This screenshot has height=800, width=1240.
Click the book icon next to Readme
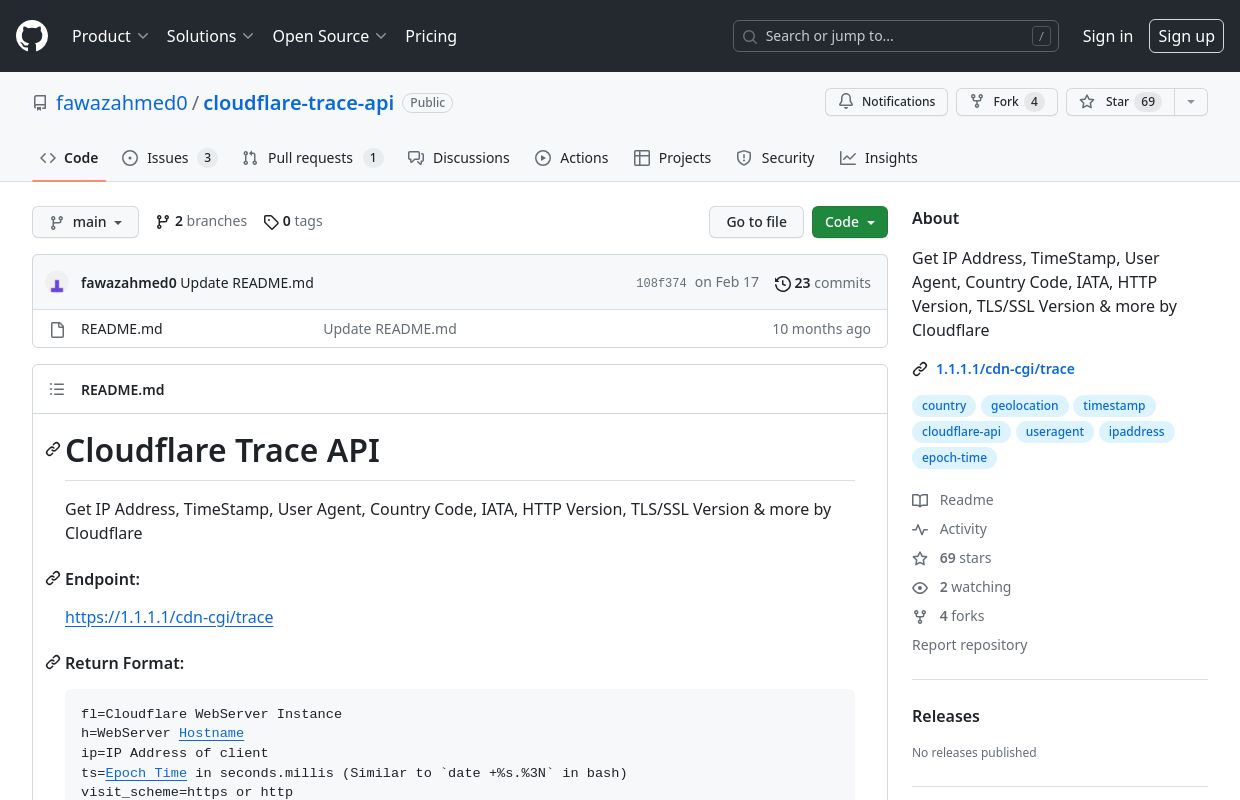coord(920,500)
